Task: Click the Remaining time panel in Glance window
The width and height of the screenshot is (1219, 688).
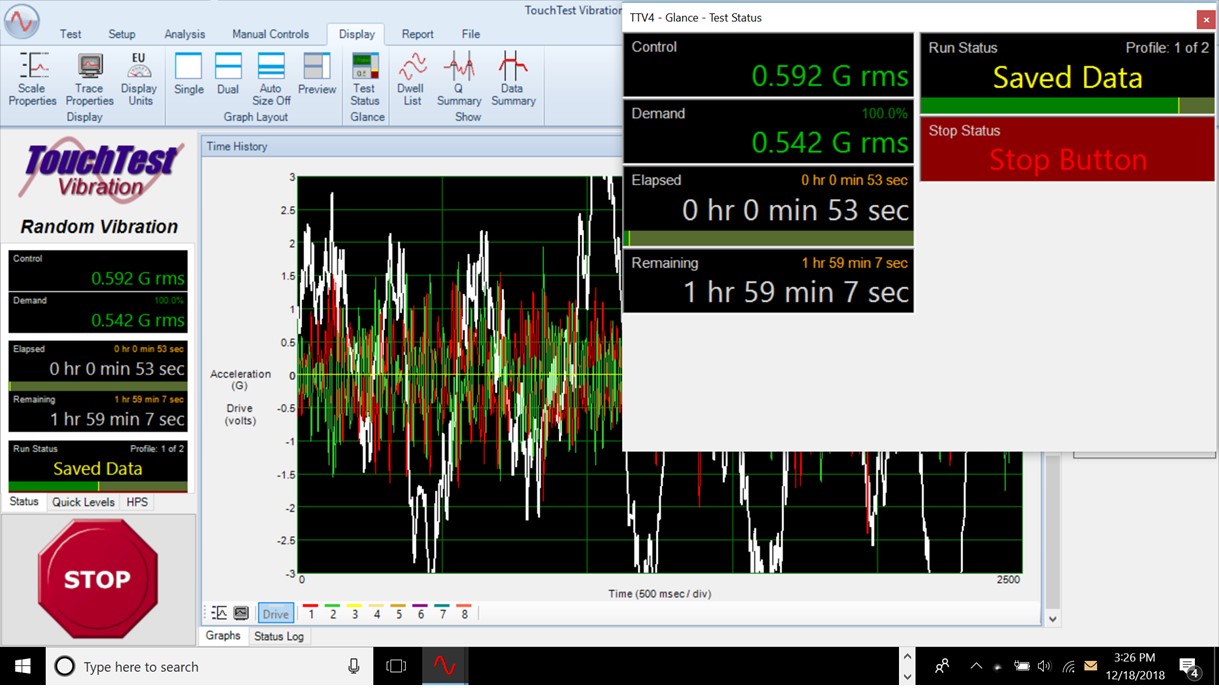Action: [768, 280]
